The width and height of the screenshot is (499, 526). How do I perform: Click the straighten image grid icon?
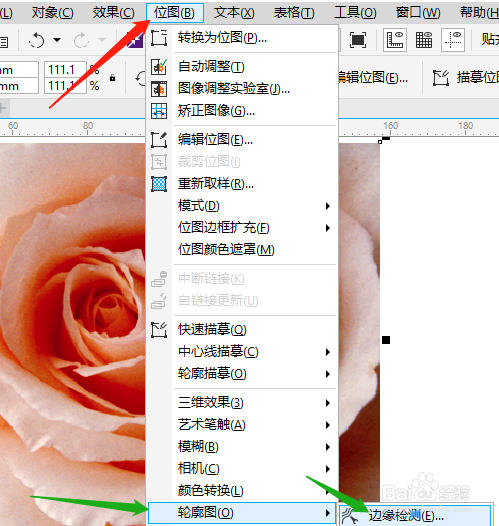pos(159,111)
